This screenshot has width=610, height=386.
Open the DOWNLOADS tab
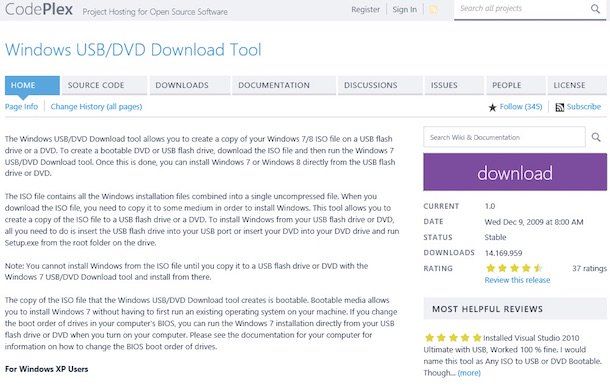click(190, 85)
